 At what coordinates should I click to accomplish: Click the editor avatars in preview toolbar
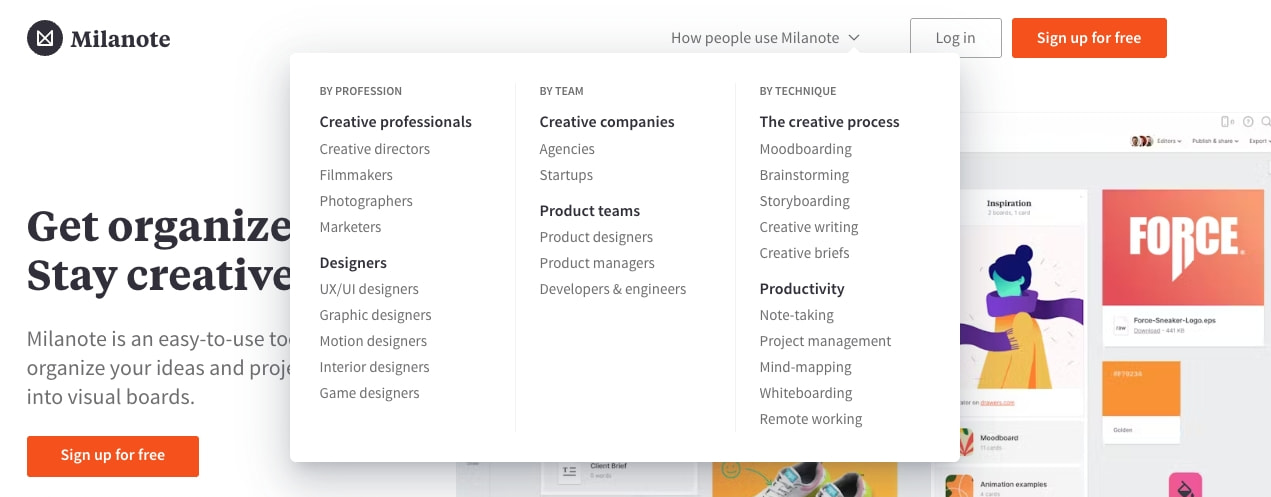tap(1141, 141)
